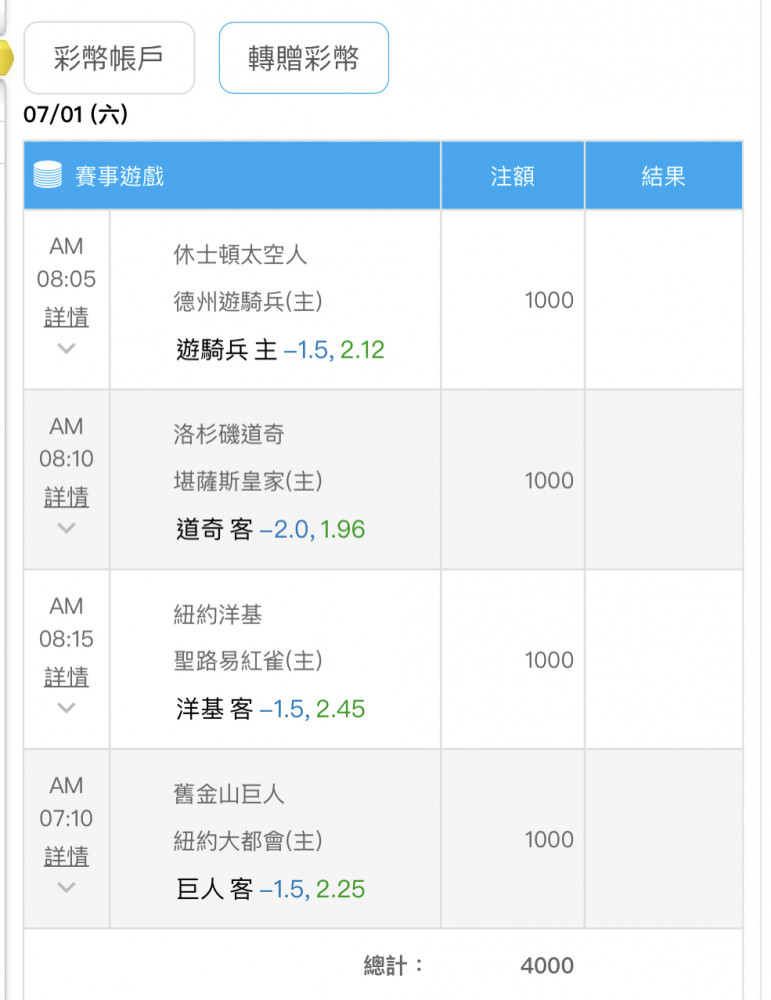Screen dimensions: 771x1000
Task: Expand the chevron under the 07:10 game
Action: [x=66, y=887]
